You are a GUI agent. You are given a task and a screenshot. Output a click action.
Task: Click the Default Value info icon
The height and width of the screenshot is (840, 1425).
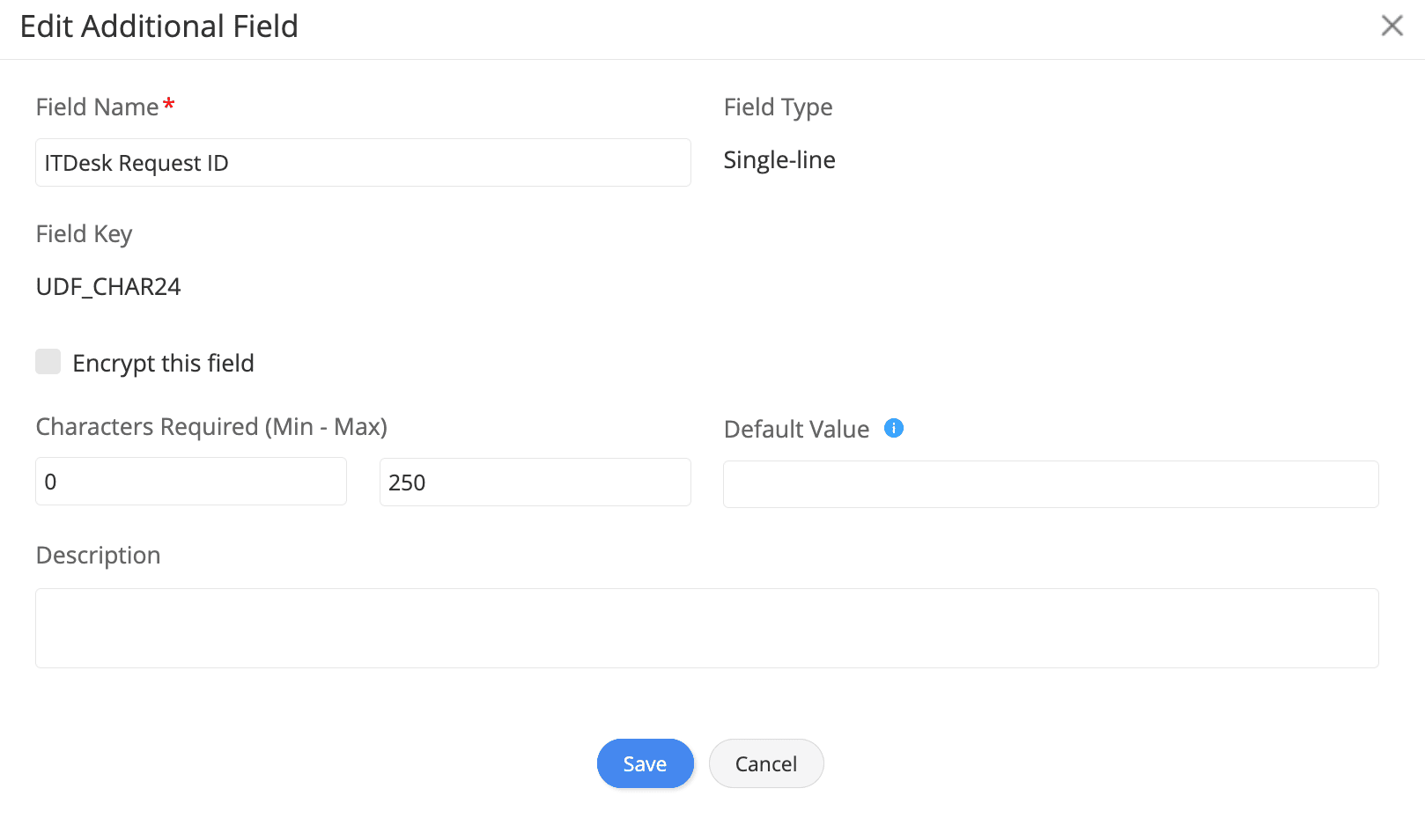[x=893, y=428]
